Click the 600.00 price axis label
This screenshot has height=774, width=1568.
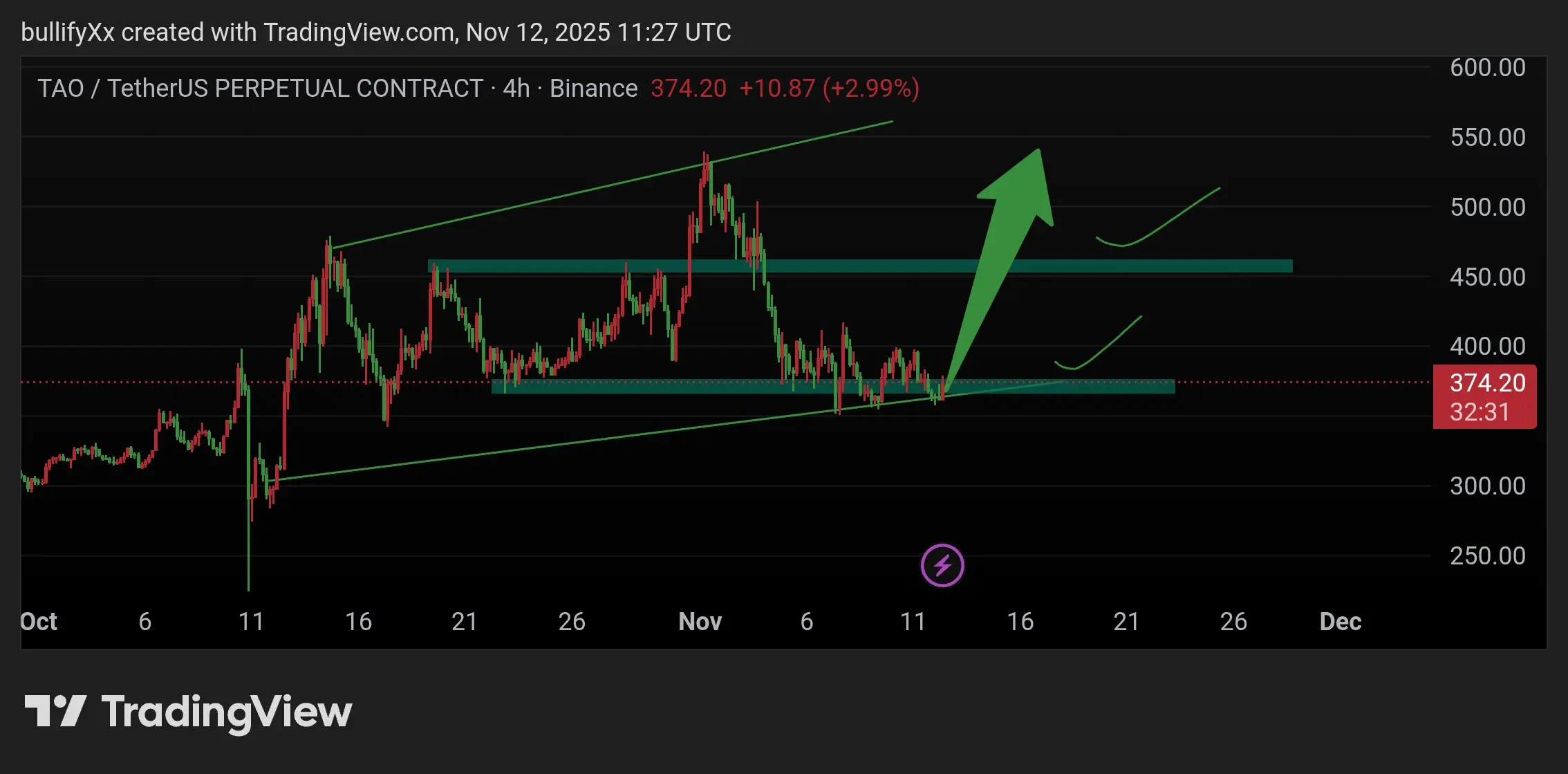tap(1487, 68)
